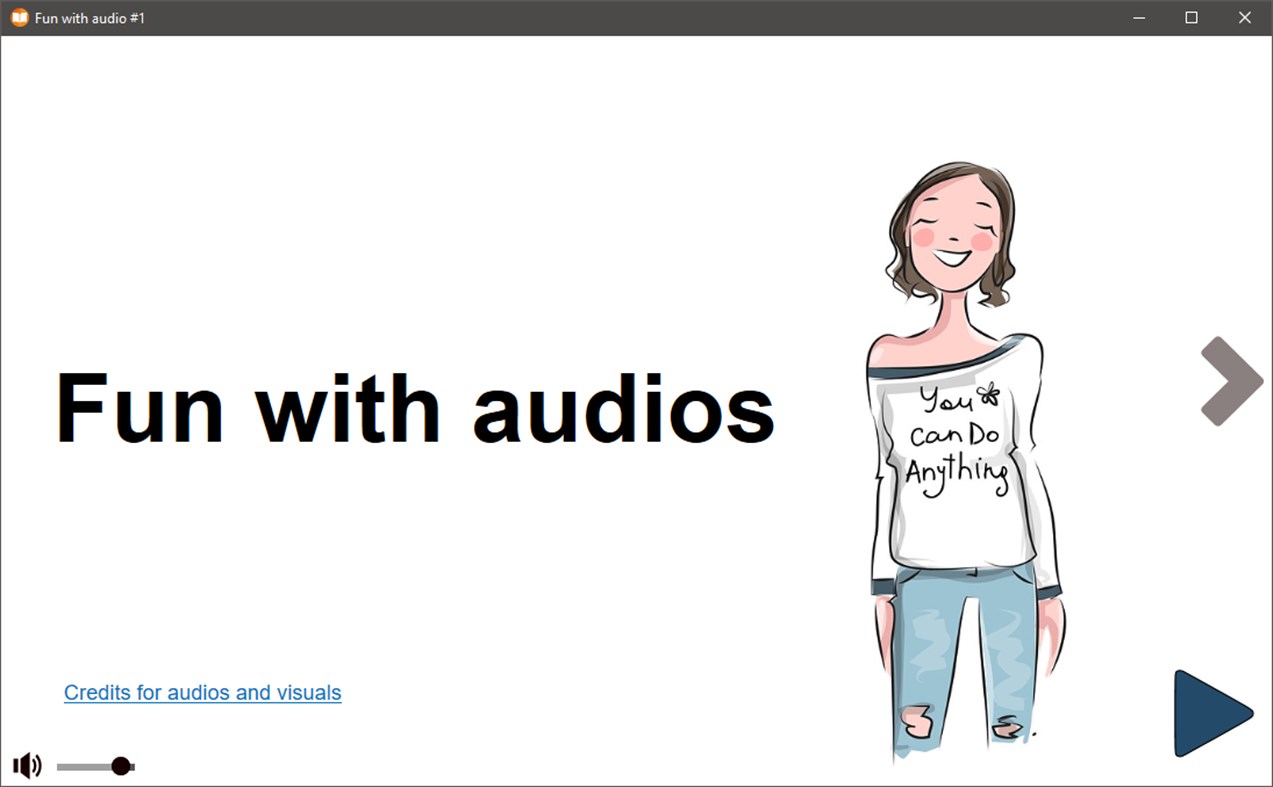This screenshot has height=787, width=1273.
Task: Open the Credits for audios and visuals link
Action: [x=203, y=692]
